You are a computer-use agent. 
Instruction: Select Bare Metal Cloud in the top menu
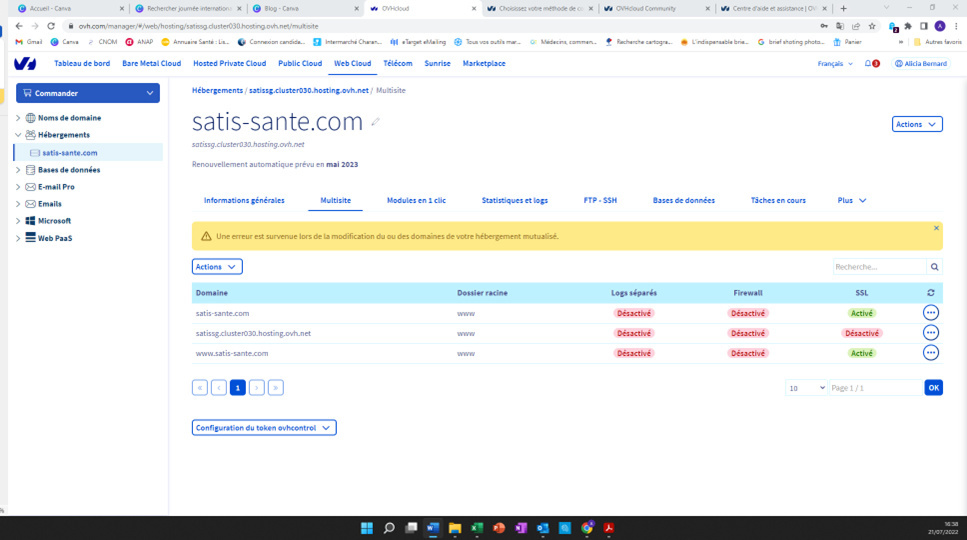(x=151, y=63)
